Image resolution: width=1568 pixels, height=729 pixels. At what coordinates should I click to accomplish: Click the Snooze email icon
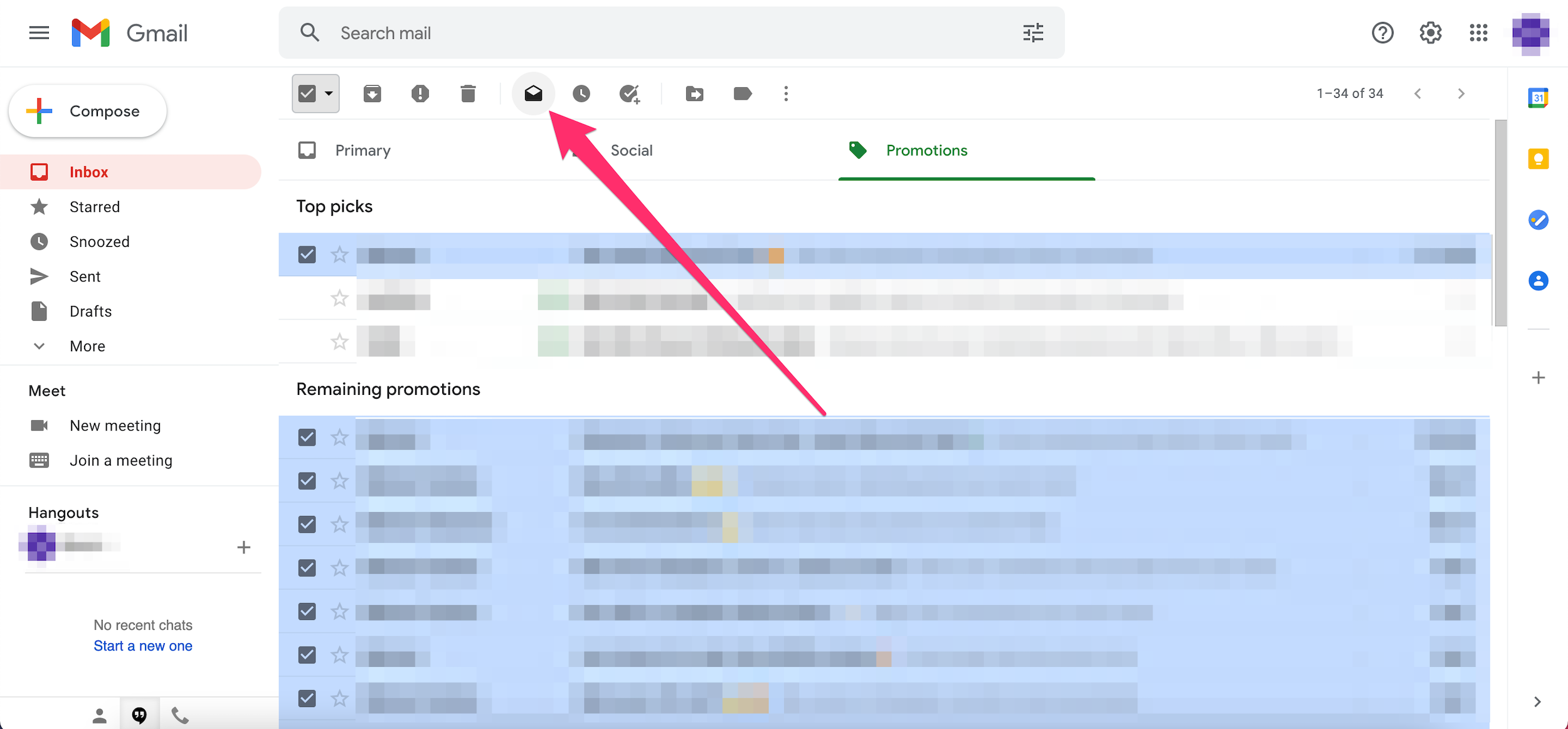[x=580, y=93]
